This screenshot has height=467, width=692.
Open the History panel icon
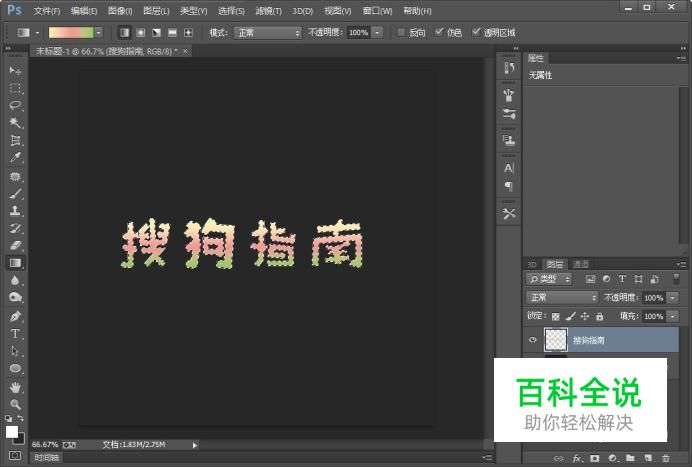(x=509, y=68)
